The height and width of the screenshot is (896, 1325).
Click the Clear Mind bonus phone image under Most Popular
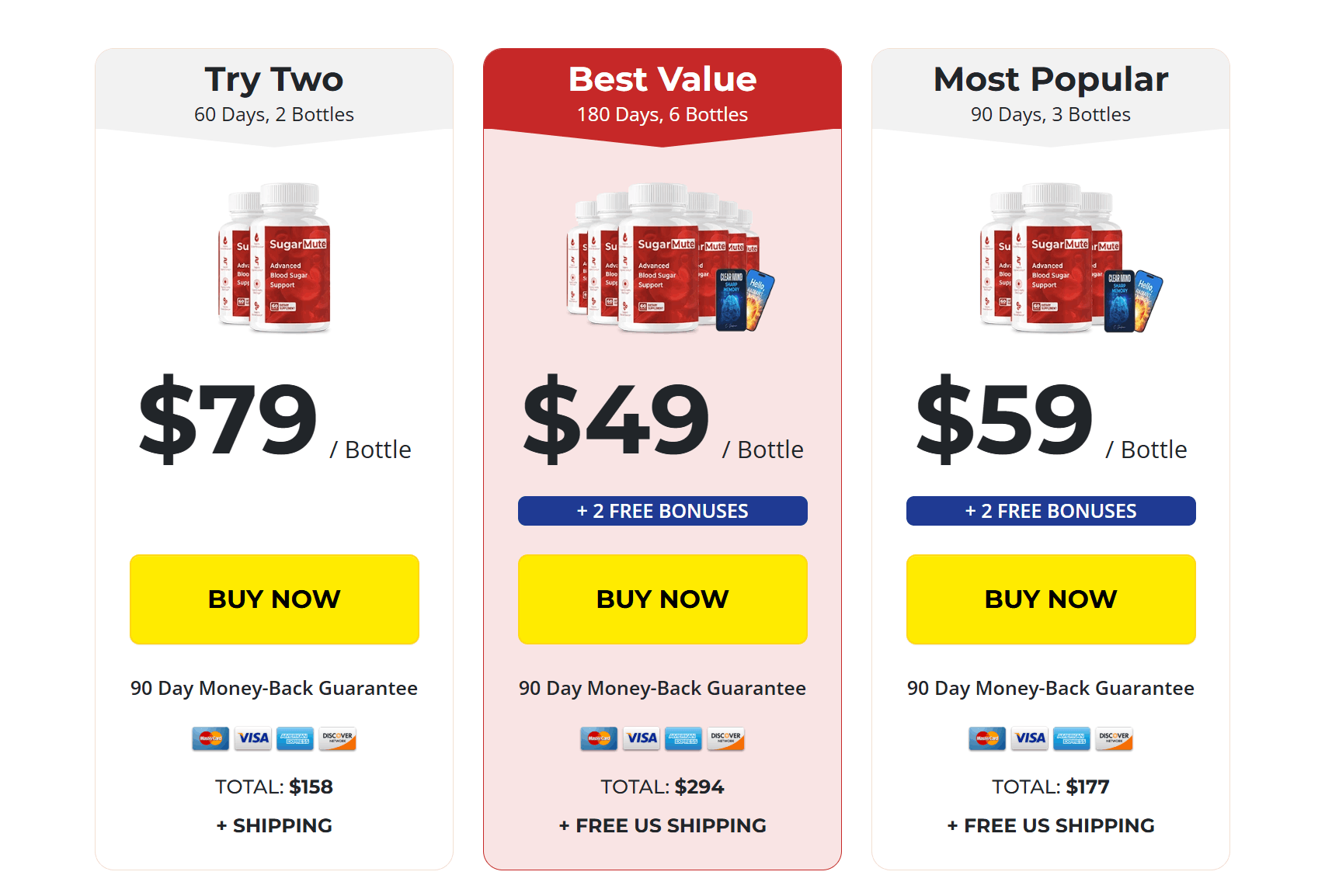pos(1118,299)
